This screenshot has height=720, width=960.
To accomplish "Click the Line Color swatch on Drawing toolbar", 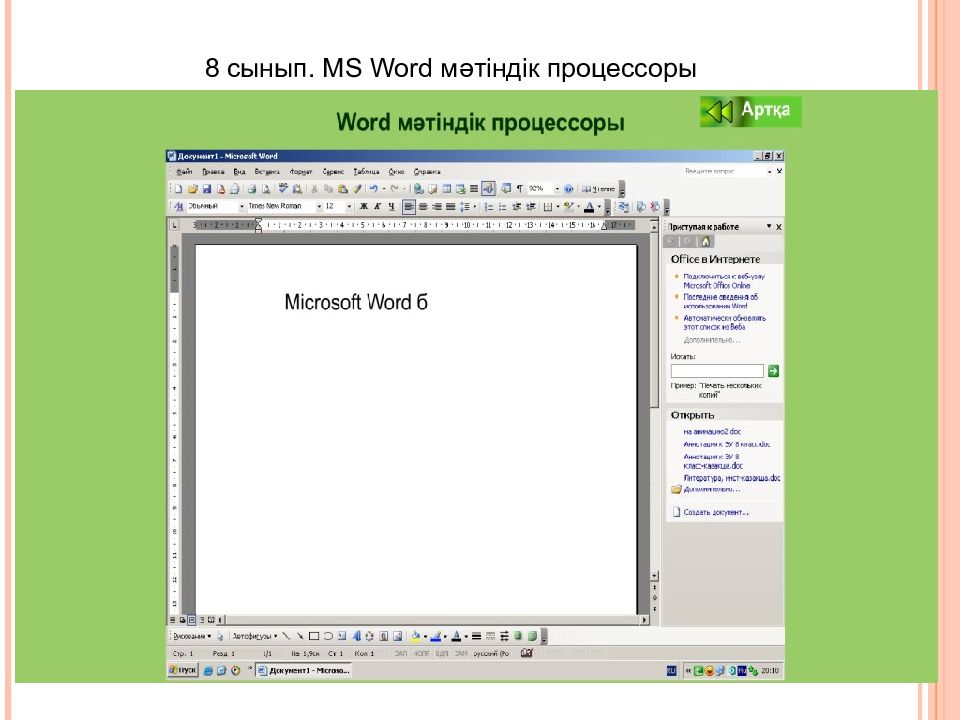I will [436, 636].
